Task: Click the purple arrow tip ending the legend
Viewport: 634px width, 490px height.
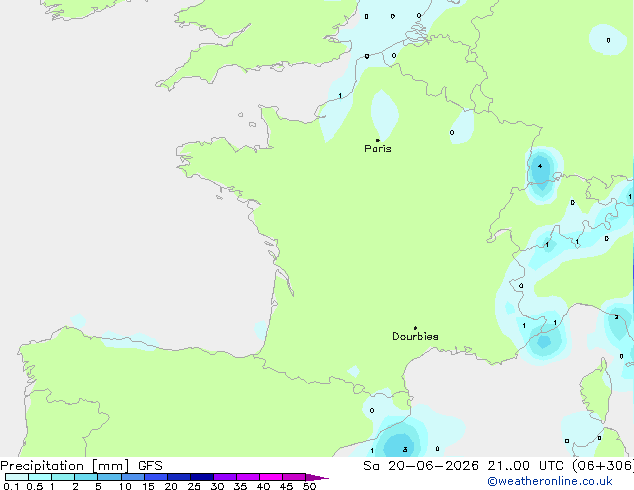Action: point(317,477)
